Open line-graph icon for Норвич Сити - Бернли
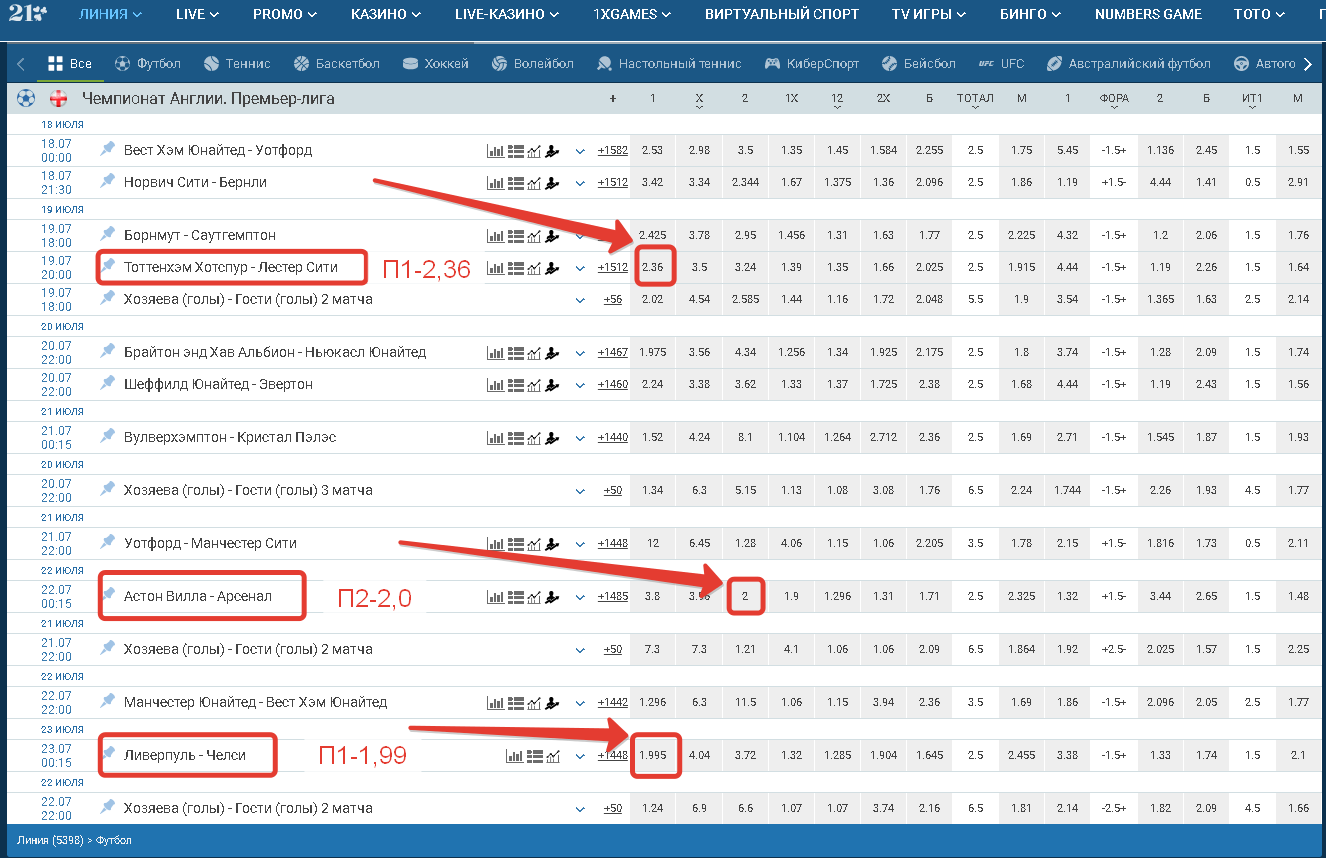The image size is (1326, 858). [x=534, y=183]
